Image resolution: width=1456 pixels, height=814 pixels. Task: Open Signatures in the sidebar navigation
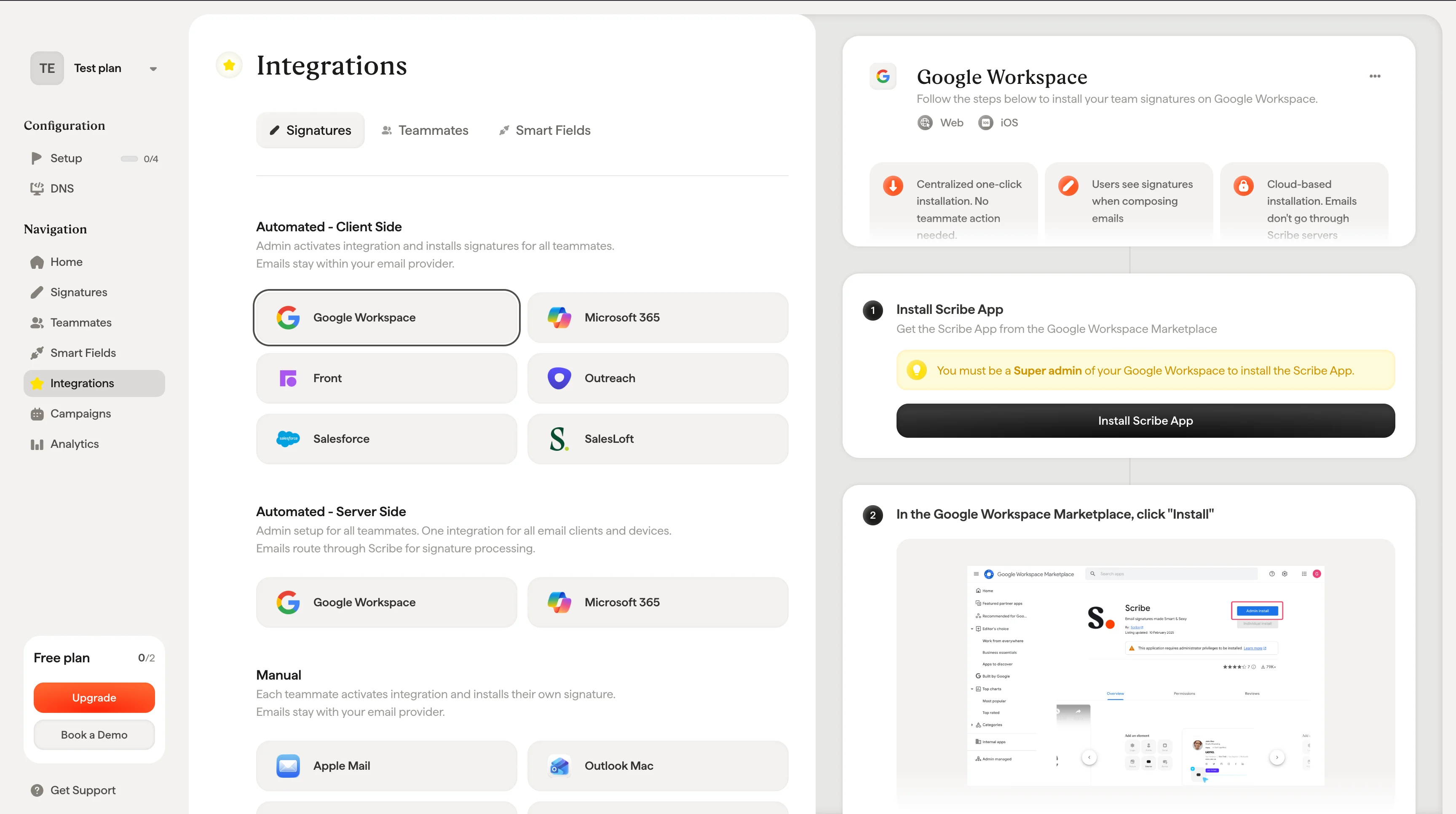click(94, 292)
